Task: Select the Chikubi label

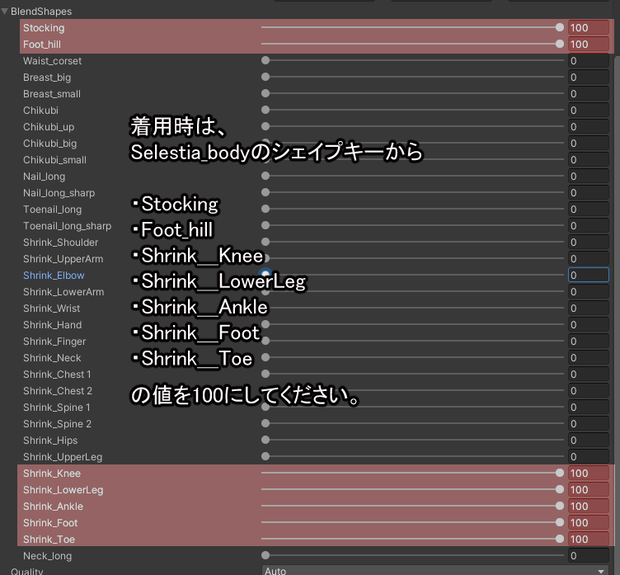Action: coord(41,110)
